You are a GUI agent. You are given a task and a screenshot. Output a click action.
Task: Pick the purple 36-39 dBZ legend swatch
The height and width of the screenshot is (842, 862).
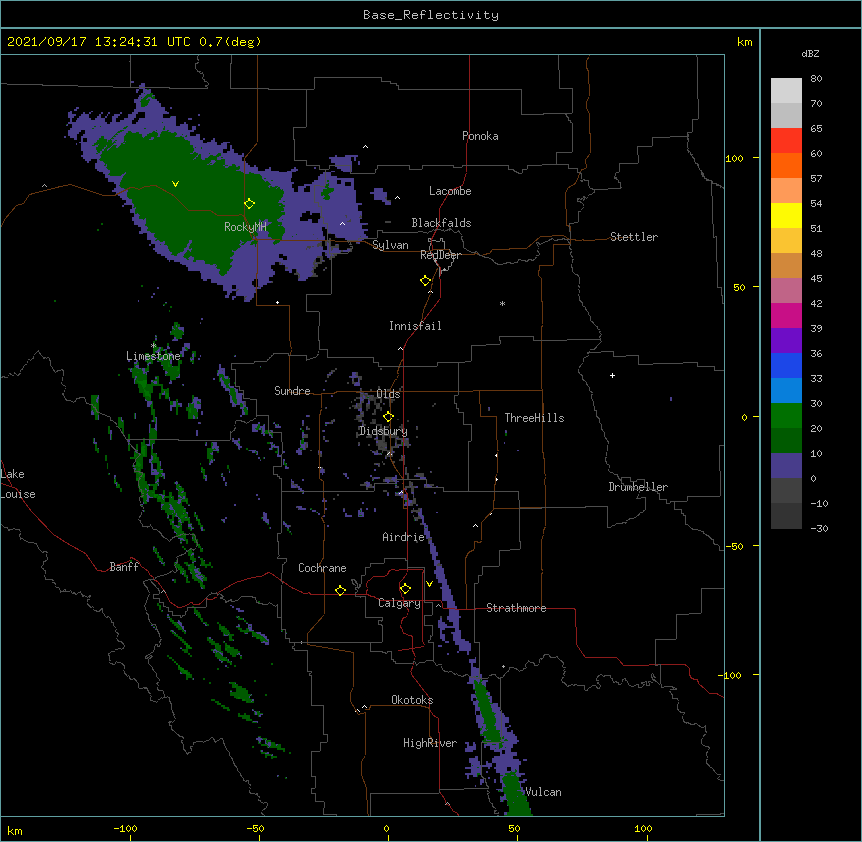pos(786,340)
